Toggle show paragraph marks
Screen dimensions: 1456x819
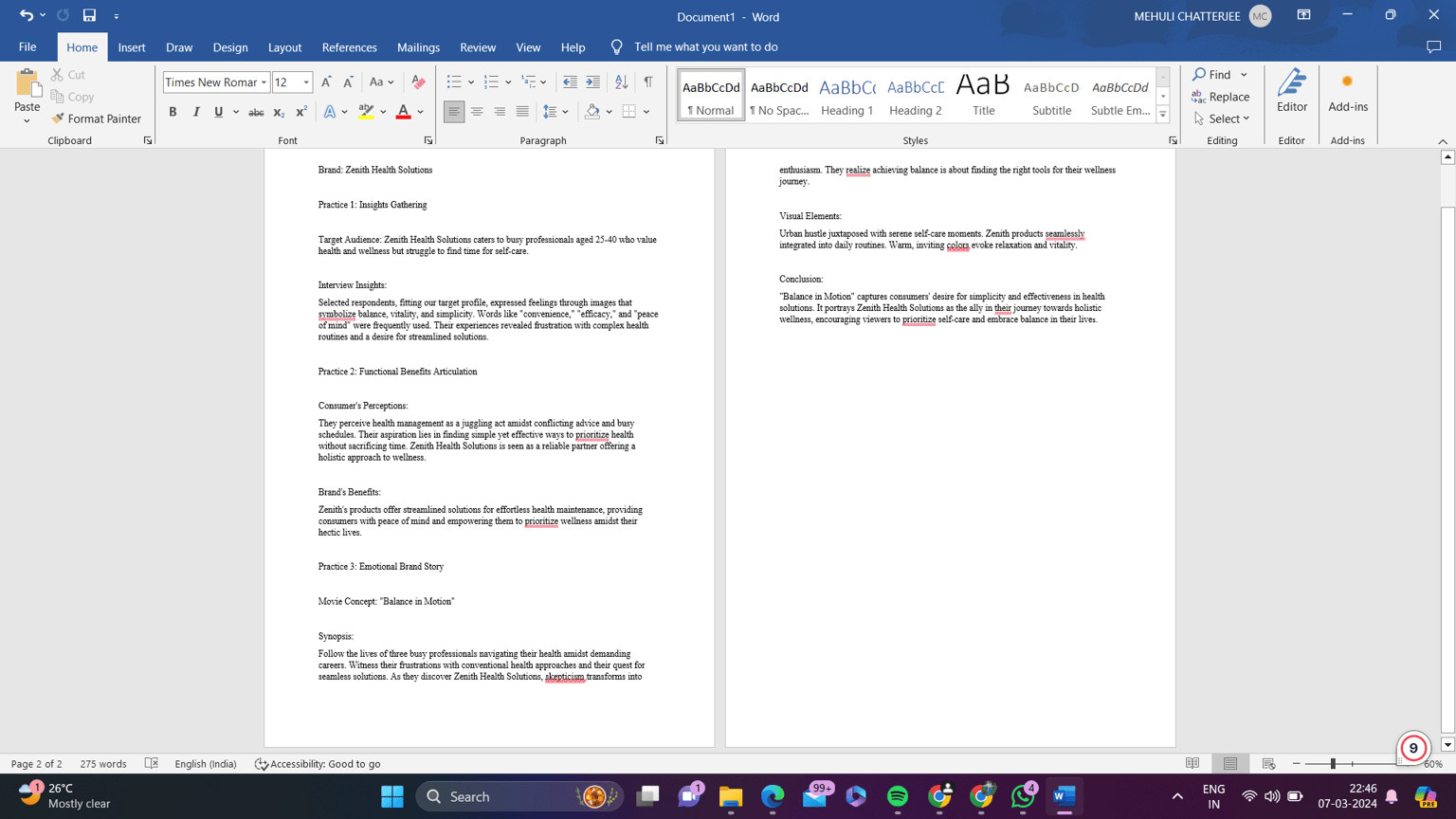click(x=648, y=82)
